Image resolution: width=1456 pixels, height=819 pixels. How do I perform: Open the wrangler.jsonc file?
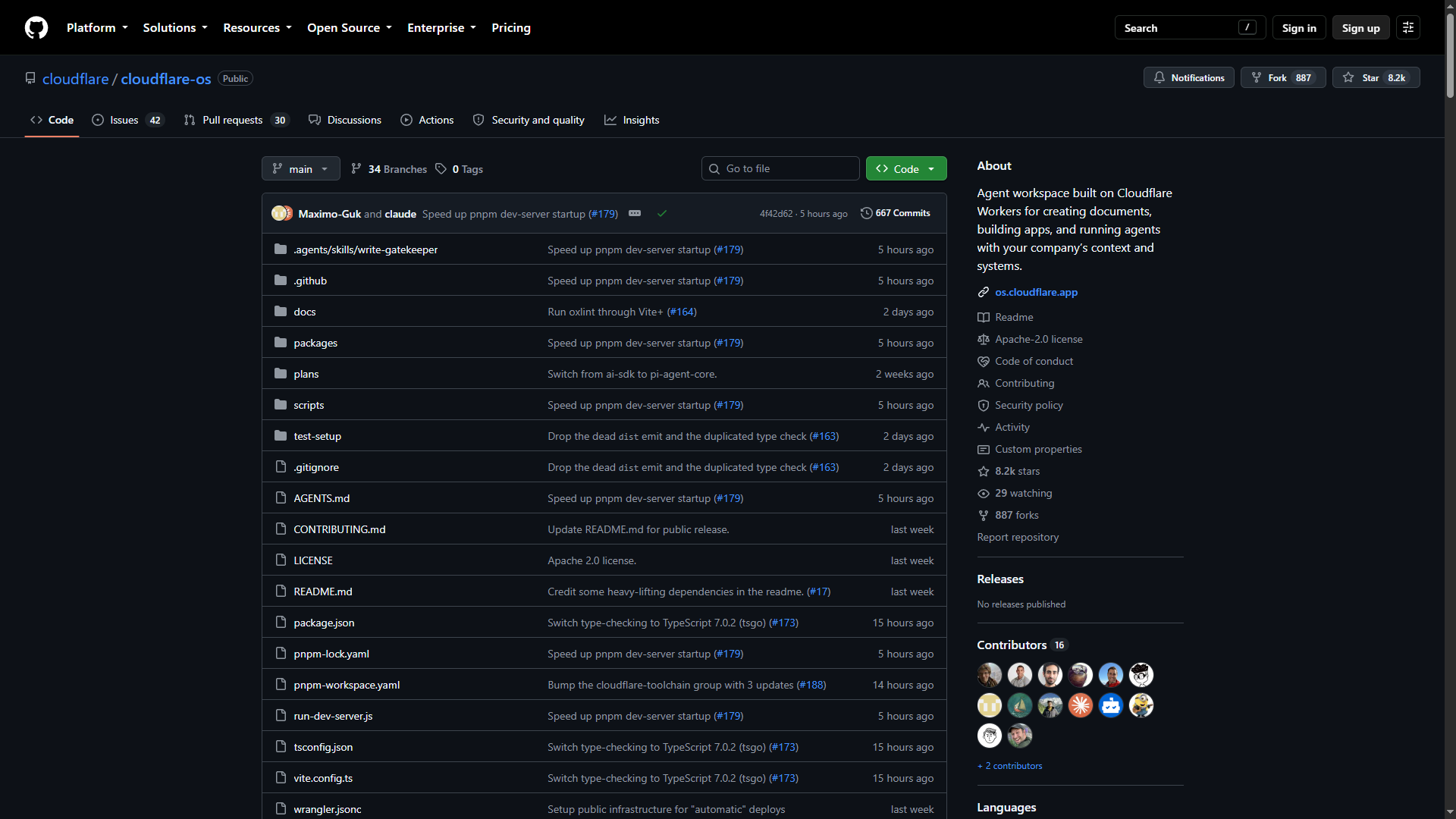[328, 809]
